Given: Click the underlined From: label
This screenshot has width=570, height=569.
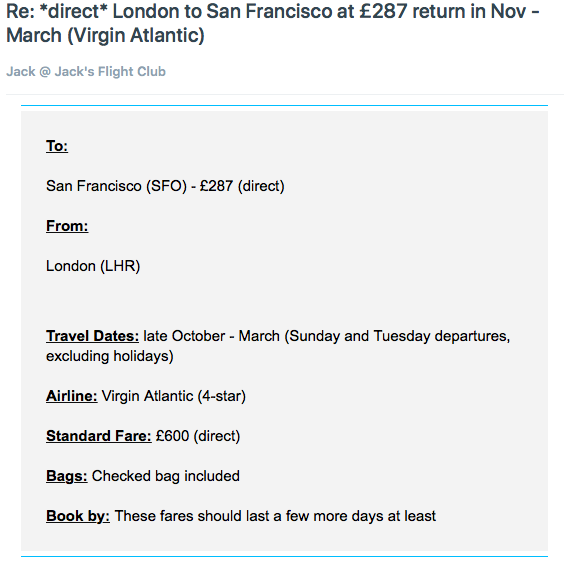Looking at the screenshot, I should coord(67,226).
